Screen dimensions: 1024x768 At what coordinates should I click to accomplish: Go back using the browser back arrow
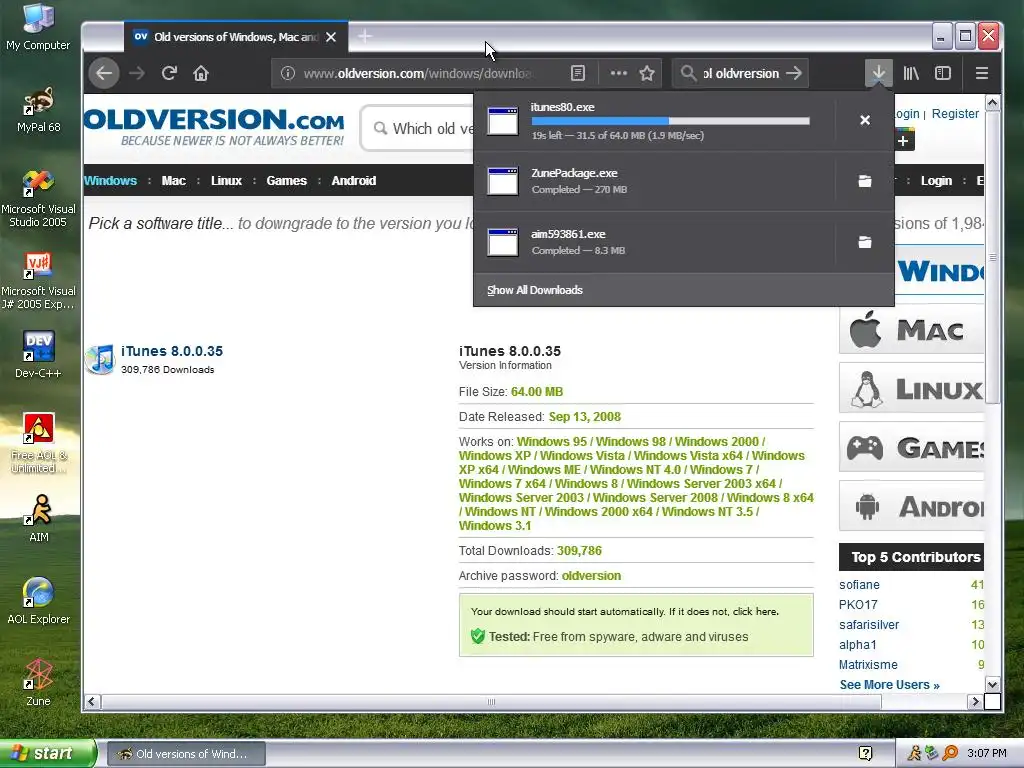(104, 73)
